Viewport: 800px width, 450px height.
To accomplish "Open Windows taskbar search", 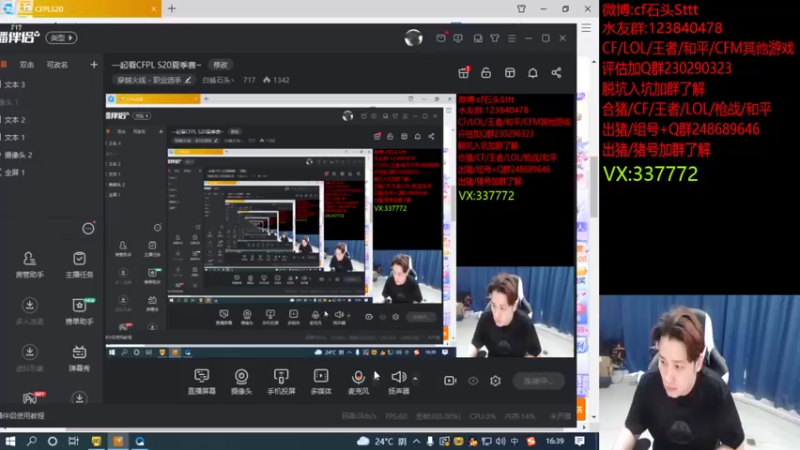I will coord(32,441).
